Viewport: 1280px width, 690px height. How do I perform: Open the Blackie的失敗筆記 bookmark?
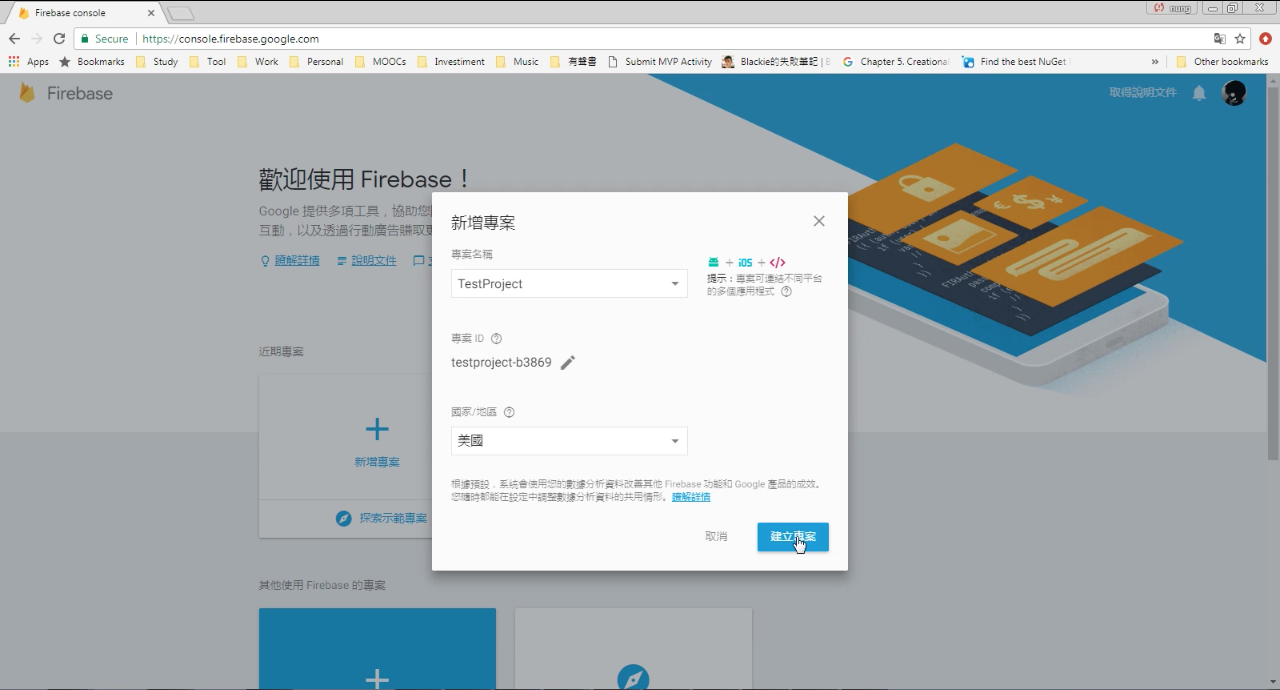pyautogui.click(x=776, y=62)
